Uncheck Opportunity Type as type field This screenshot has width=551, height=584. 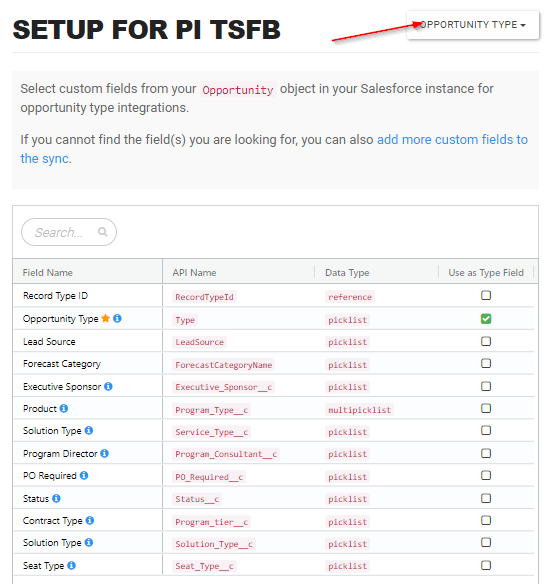pos(486,319)
